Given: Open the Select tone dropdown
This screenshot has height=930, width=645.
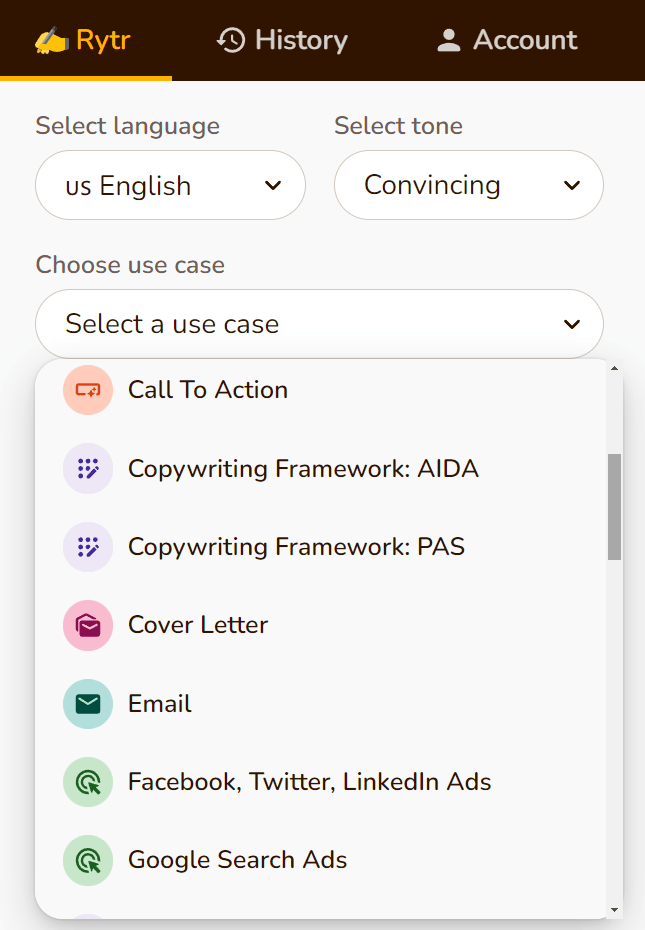Looking at the screenshot, I should click(x=468, y=185).
